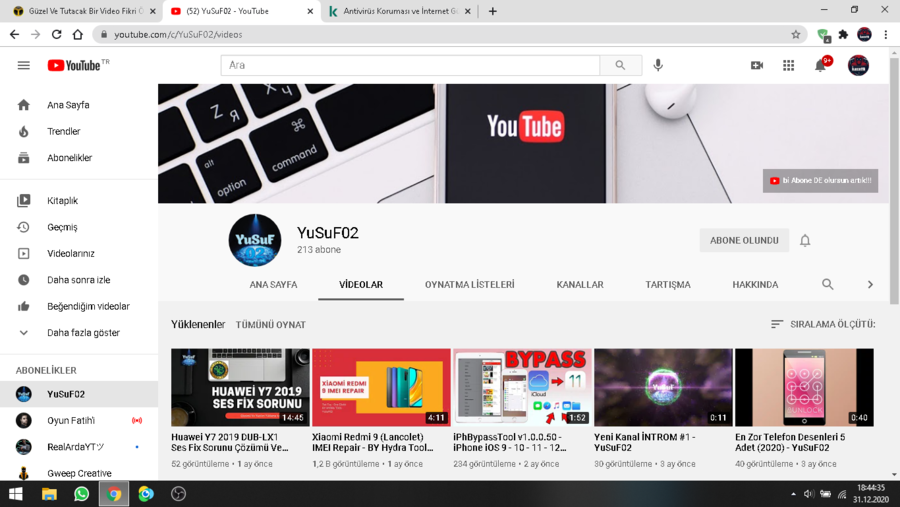900x507 pixels.
Task: Open the create video camera icon
Action: pyautogui.click(x=757, y=65)
